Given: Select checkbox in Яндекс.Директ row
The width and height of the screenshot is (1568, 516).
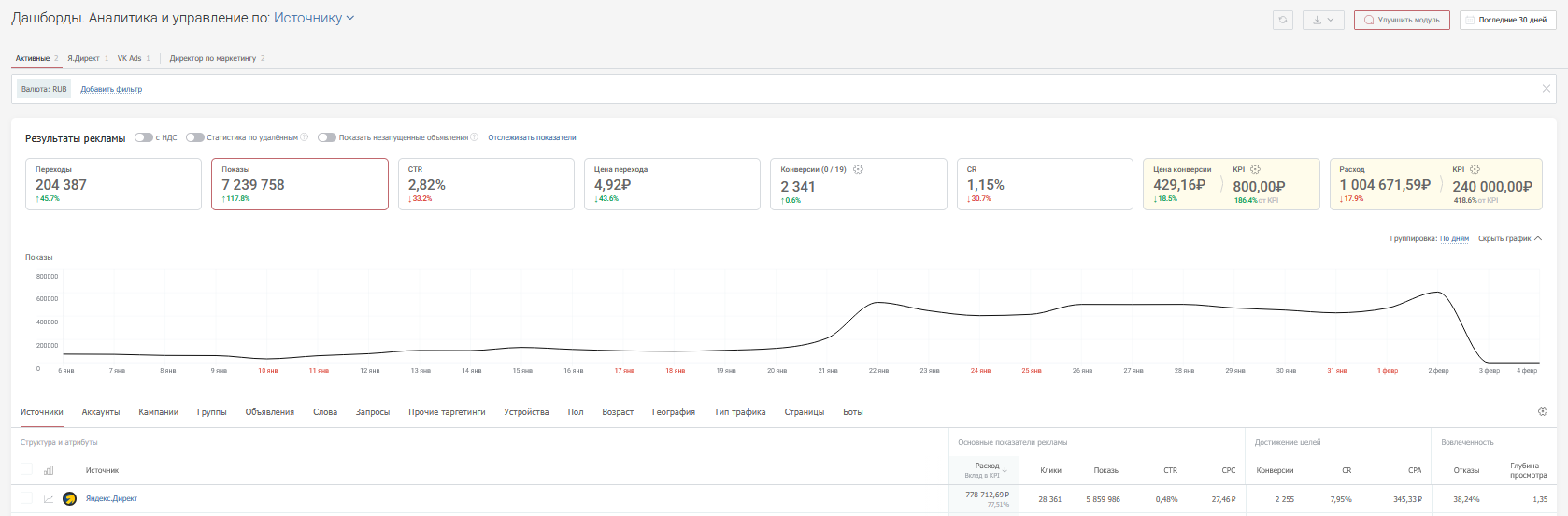Looking at the screenshot, I should tap(26, 499).
